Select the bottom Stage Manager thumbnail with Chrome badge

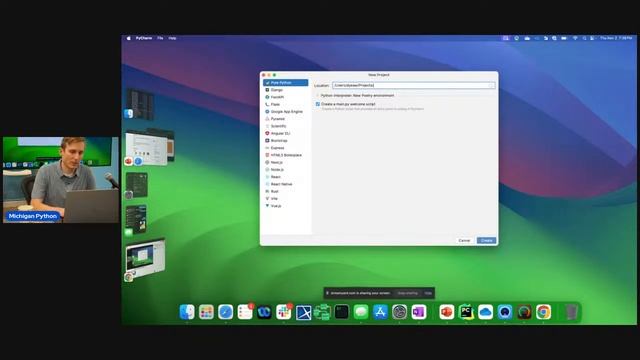pyautogui.click(x=145, y=258)
